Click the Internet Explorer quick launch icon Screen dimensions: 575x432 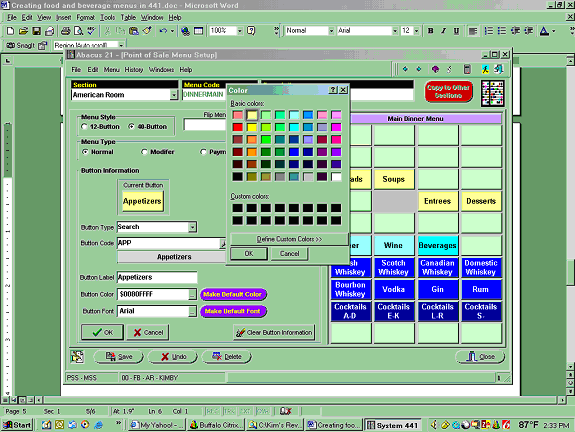98,425
